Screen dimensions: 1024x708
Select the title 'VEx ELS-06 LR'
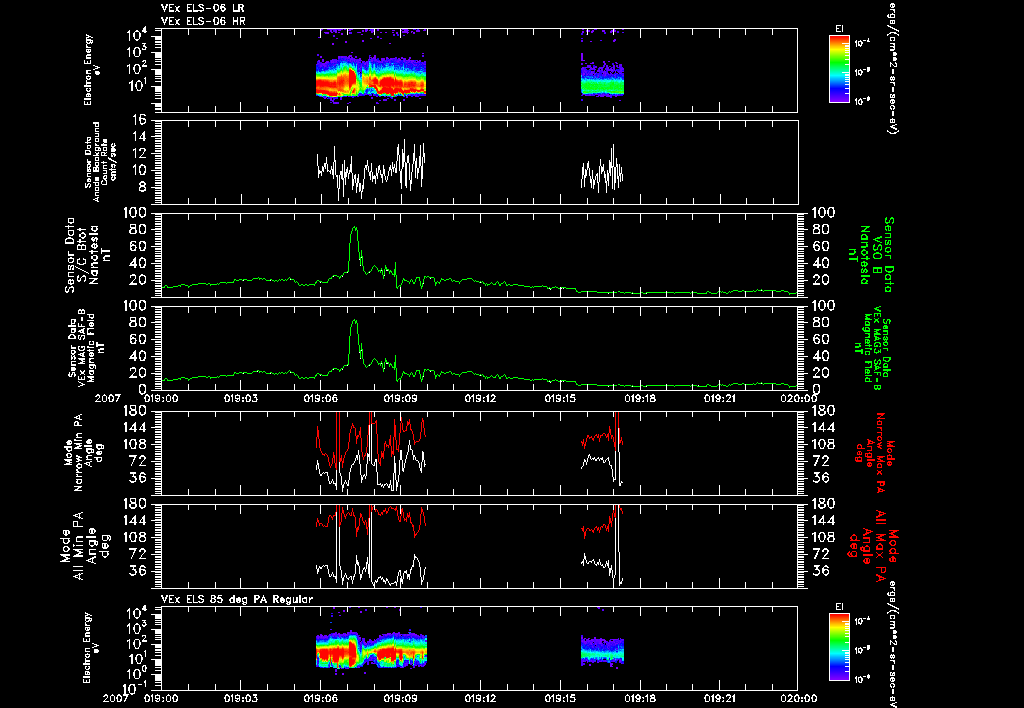[202, 8]
